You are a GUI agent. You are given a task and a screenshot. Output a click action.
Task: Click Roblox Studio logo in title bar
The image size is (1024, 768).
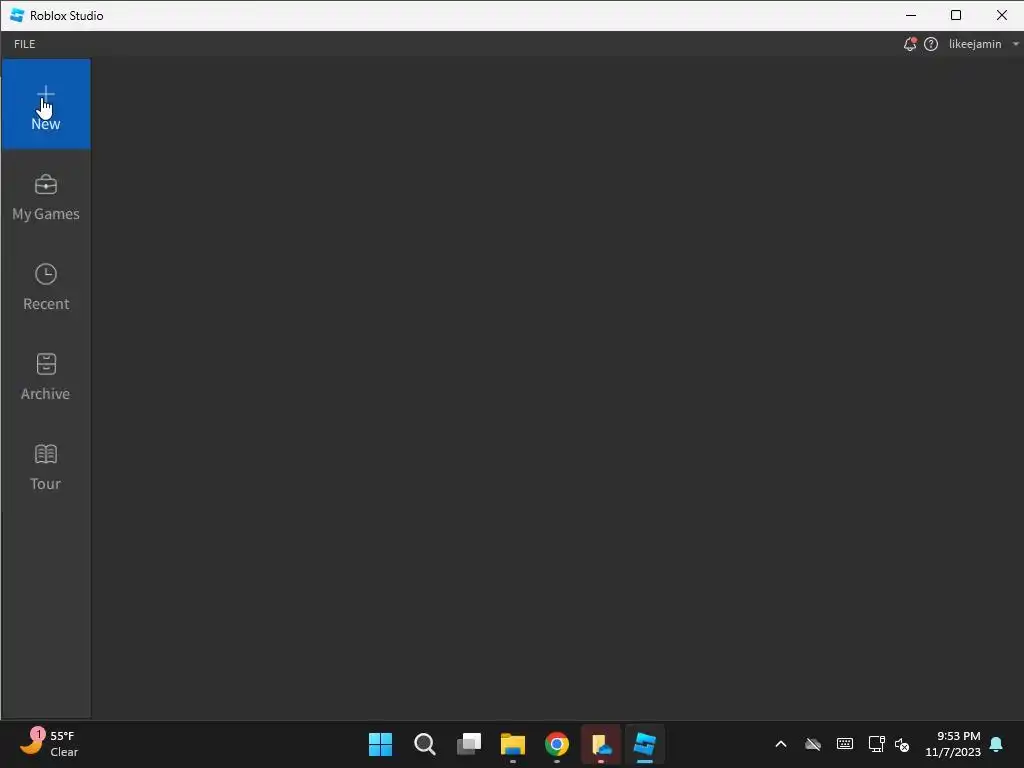coord(17,15)
